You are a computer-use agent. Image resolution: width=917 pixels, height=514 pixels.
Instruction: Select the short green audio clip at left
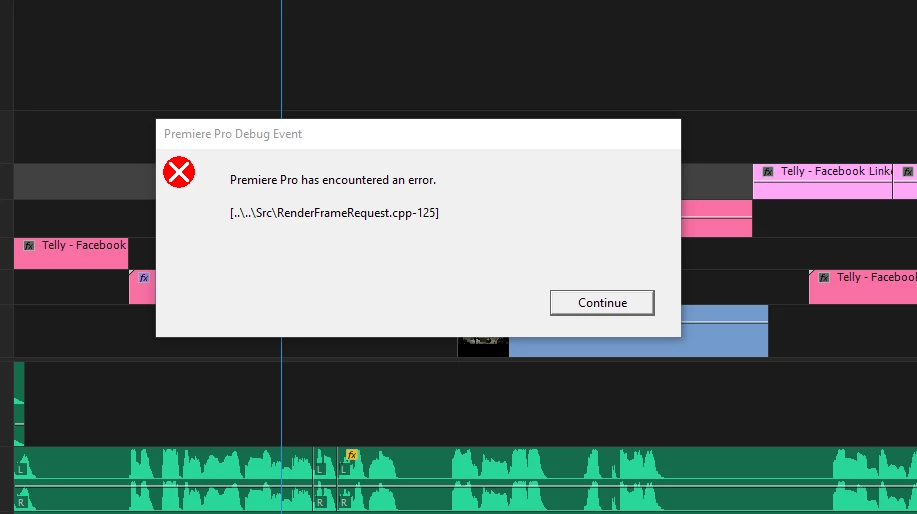coord(19,403)
